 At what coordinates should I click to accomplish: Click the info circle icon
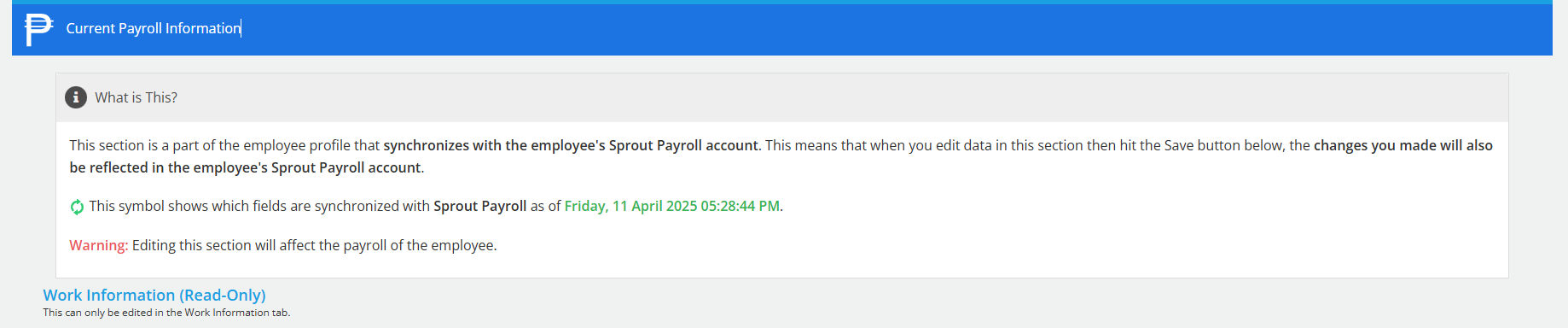(x=76, y=97)
